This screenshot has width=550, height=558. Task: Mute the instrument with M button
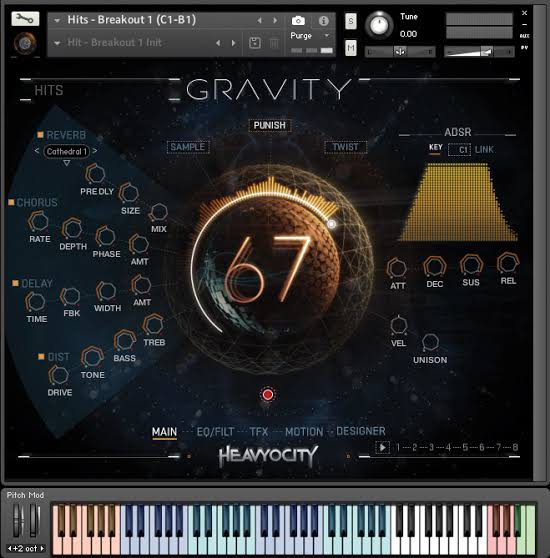(351, 48)
